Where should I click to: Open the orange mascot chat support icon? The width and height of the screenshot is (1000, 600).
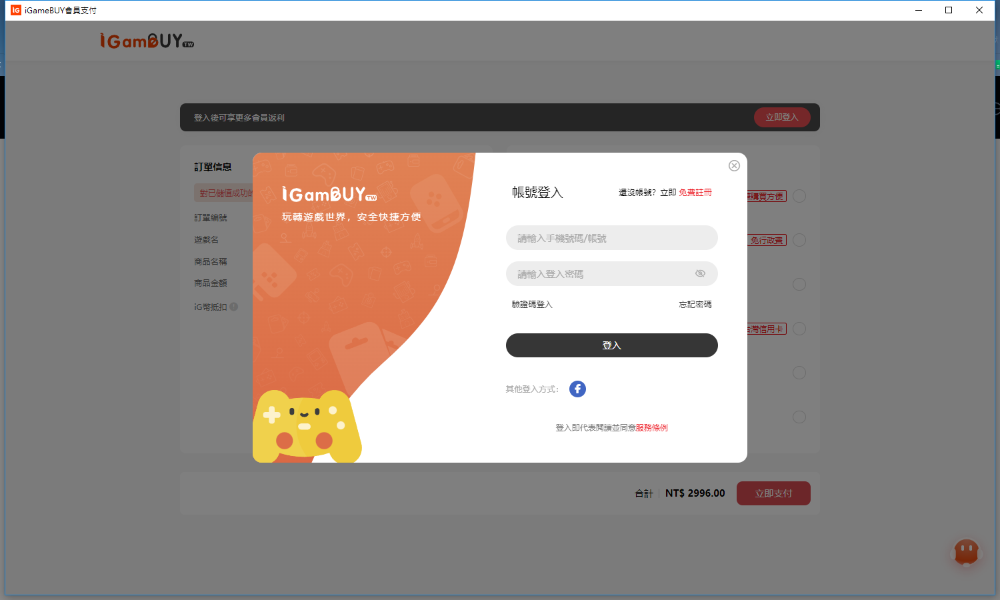(966, 552)
